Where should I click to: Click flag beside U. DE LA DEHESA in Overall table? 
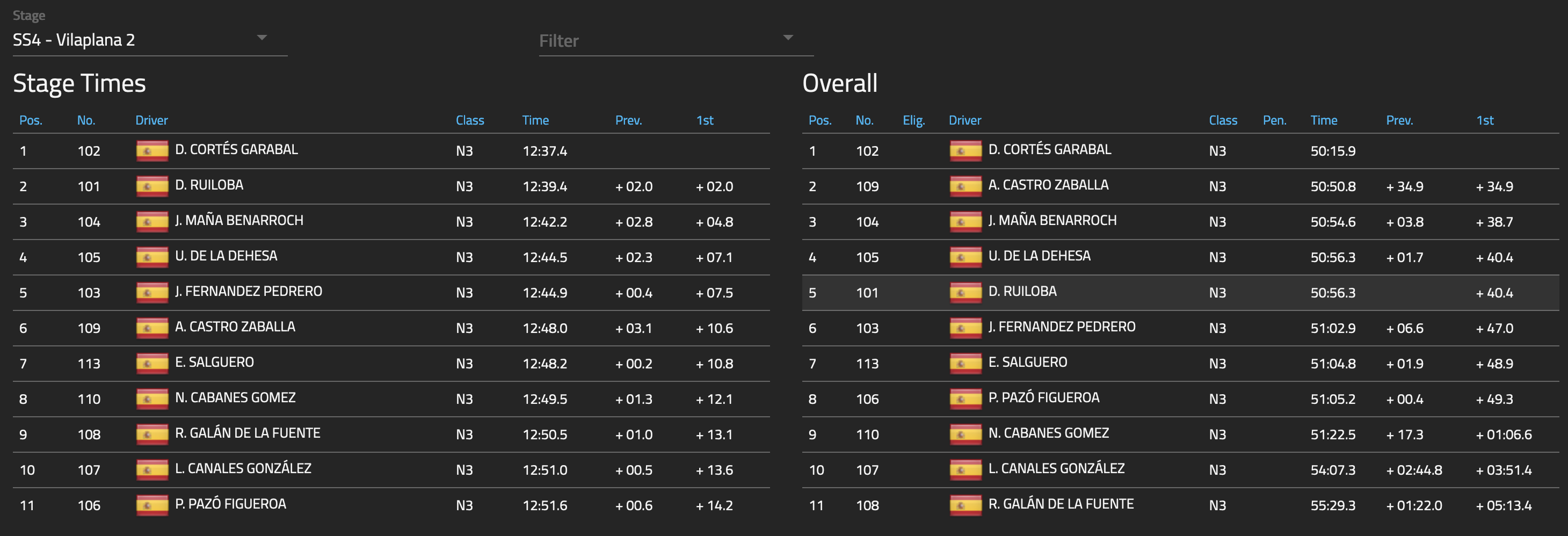coord(966,256)
